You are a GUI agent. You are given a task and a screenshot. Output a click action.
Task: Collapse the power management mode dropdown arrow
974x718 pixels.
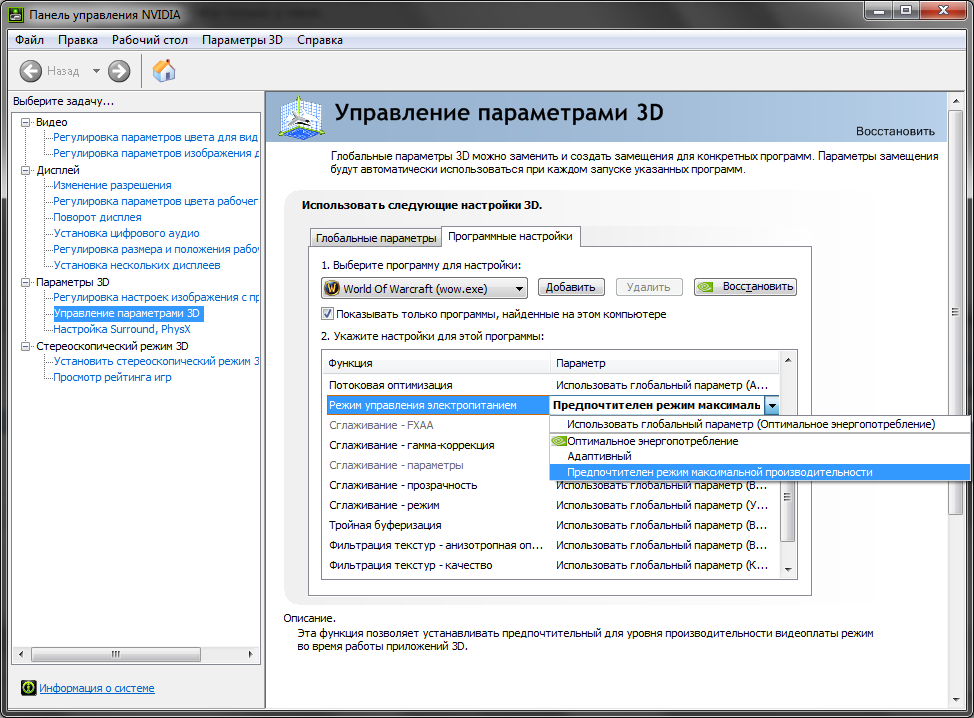coord(771,405)
